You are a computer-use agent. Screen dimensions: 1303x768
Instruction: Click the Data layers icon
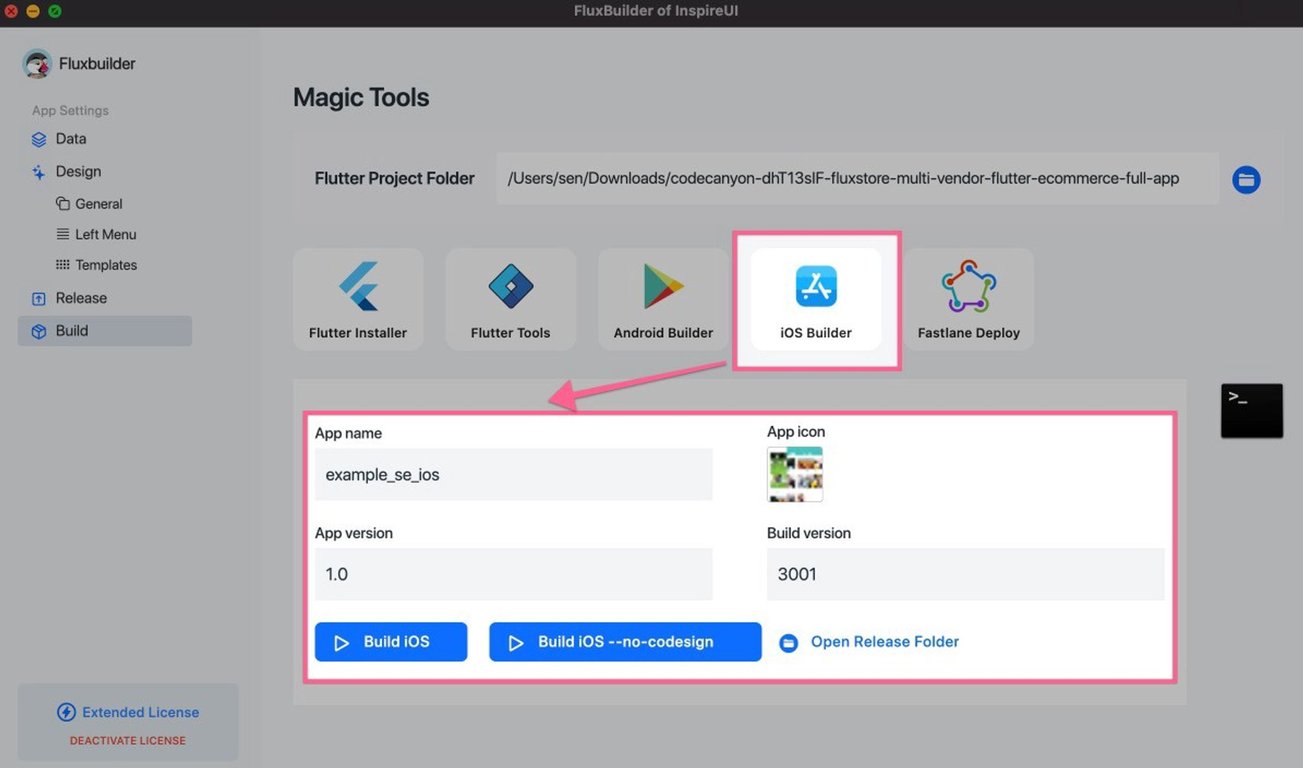pos(39,140)
